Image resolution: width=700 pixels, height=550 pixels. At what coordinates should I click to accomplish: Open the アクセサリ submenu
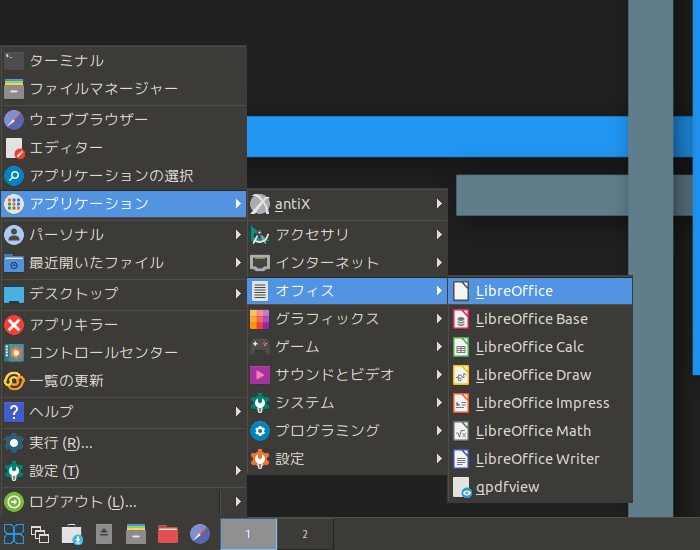click(347, 235)
